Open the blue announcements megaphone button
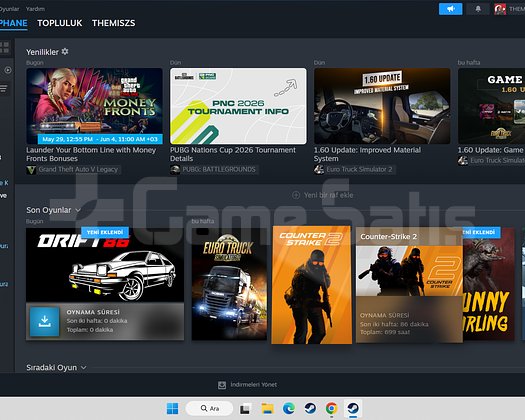525x420 pixels. click(450, 9)
